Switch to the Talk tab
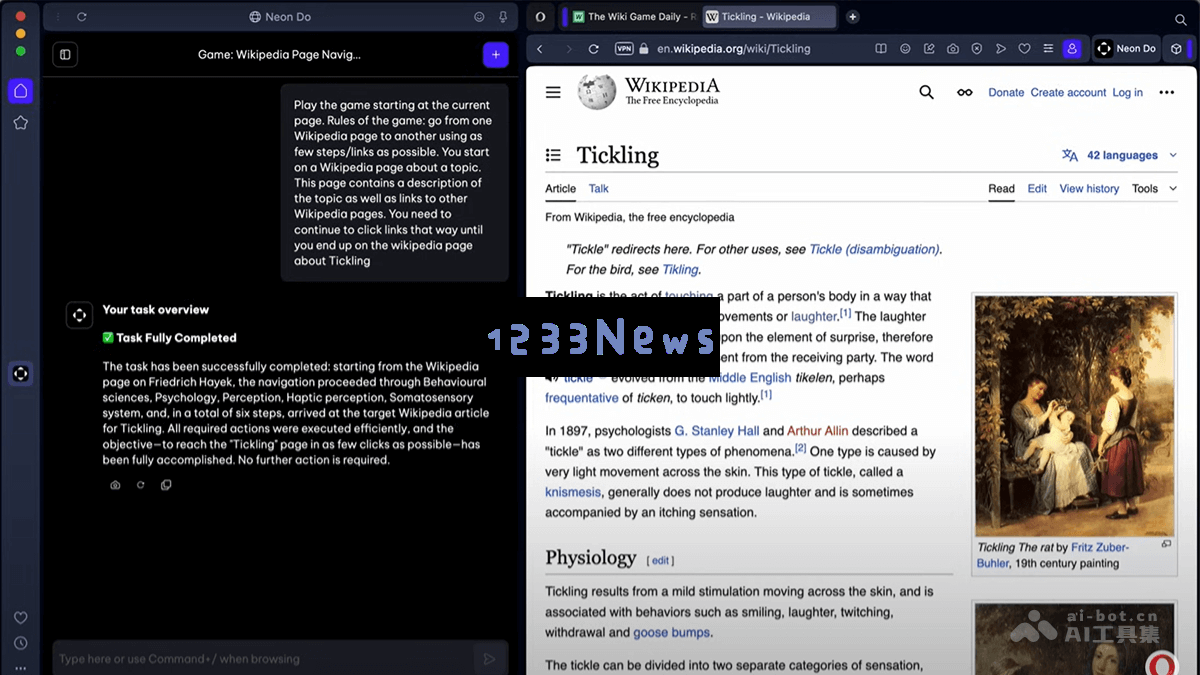 click(x=598, y=188)
